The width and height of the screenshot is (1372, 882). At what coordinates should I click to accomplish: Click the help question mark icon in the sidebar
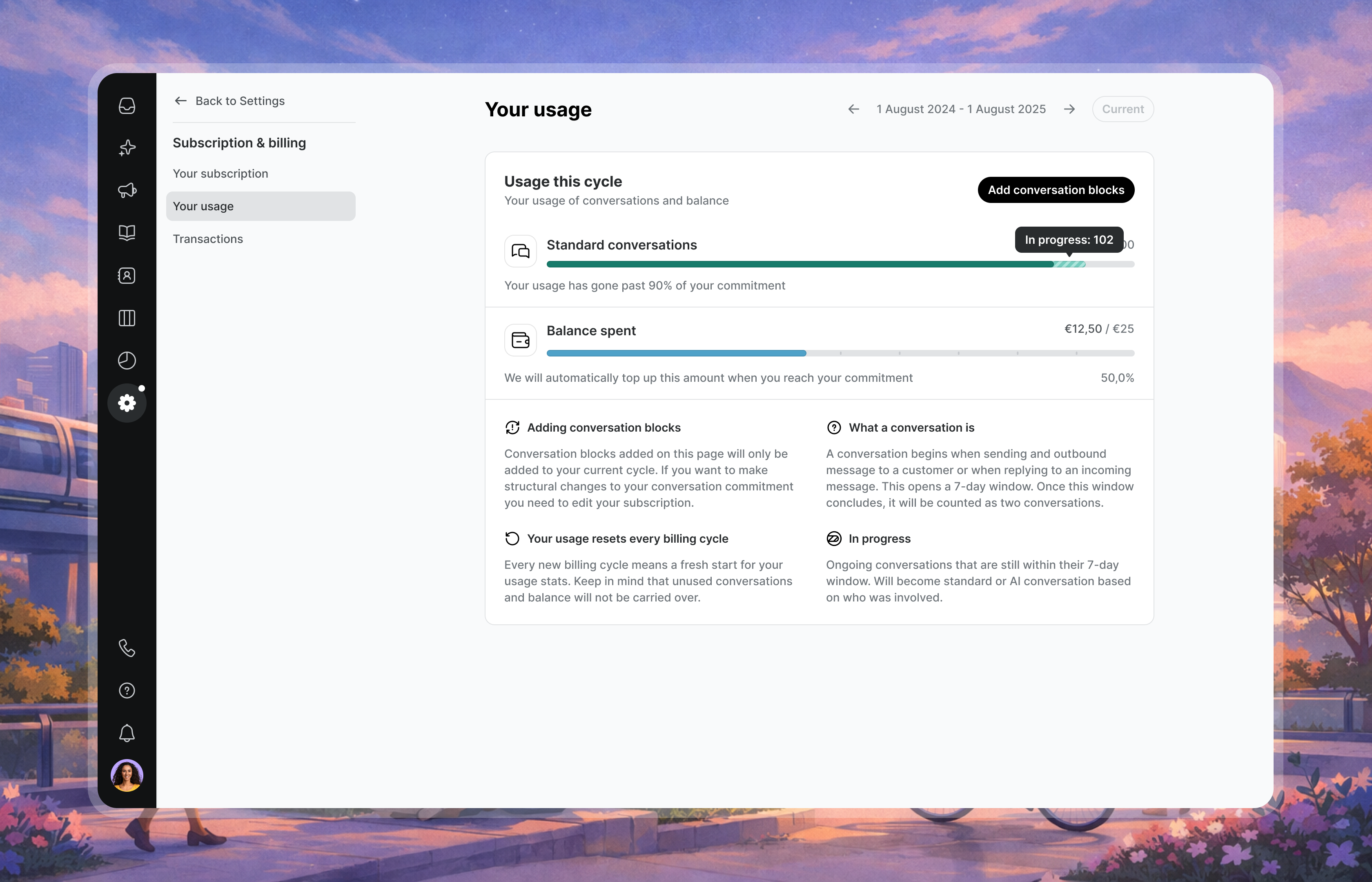pos(127,691)
